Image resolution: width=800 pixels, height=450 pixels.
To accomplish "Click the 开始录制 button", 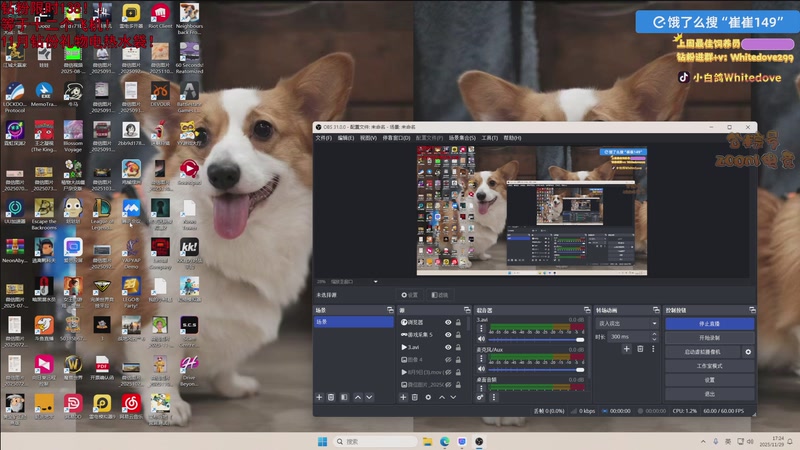I will point(709,338).
